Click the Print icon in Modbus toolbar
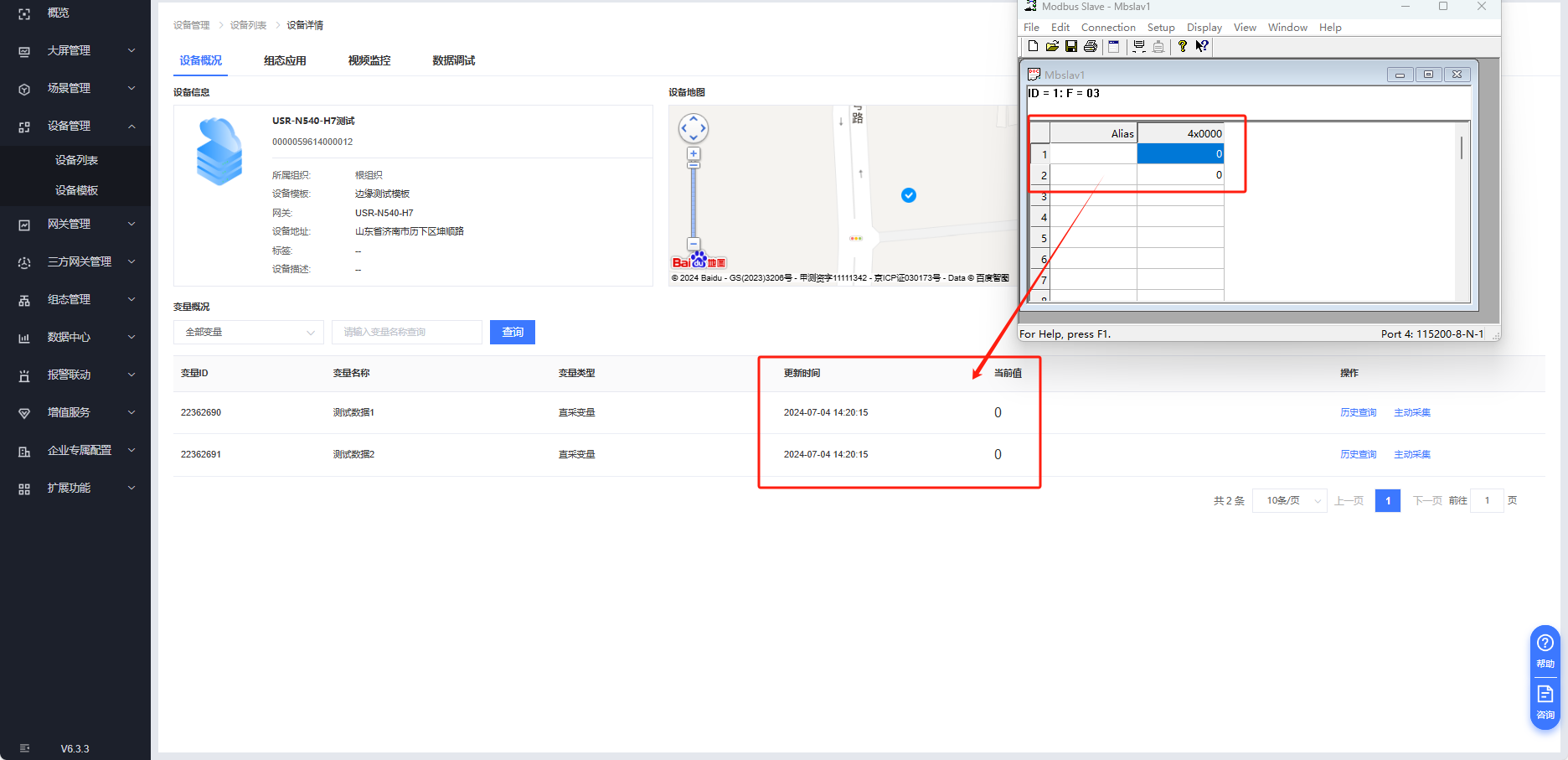 tap(1091, 47)
